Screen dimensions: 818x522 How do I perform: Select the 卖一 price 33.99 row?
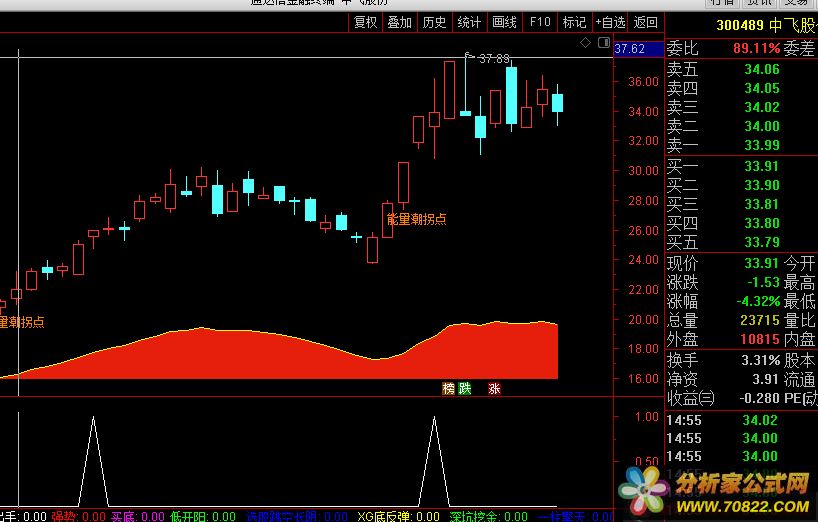point(740,145)
